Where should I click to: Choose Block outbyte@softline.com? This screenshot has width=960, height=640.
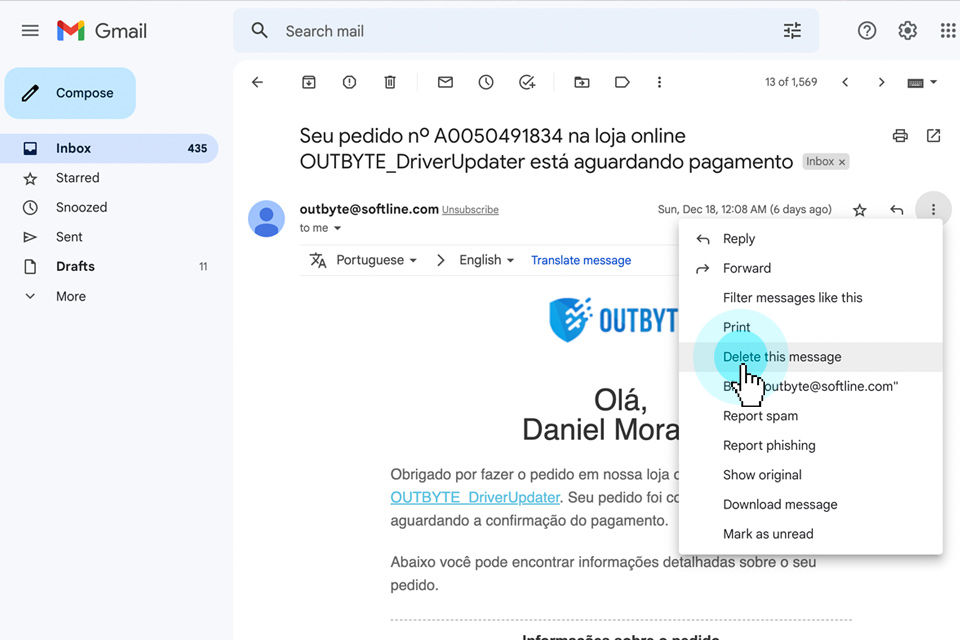(x=810, y=386)
